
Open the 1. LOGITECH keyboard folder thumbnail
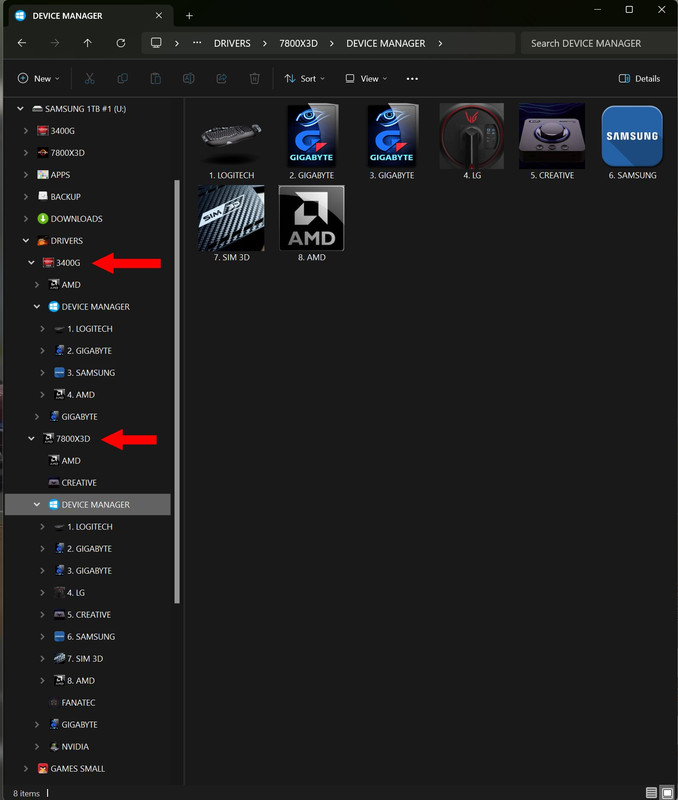pyautogui.click(x=232, y=142)
